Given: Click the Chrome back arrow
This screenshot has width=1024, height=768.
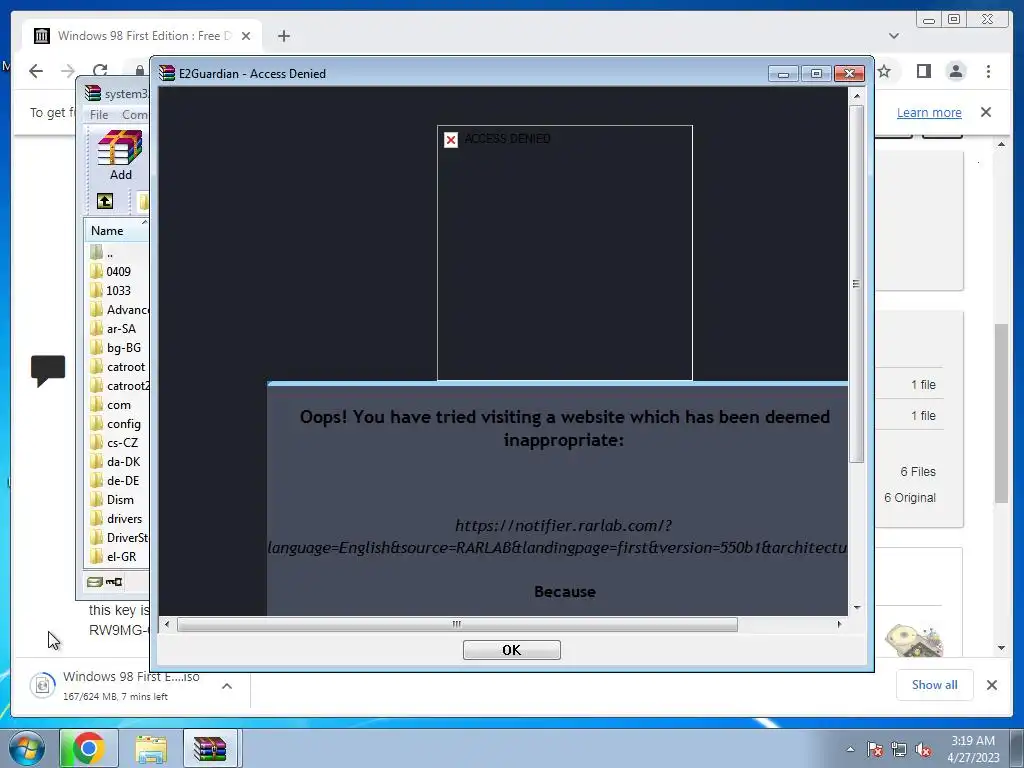Looking at the screenshot, I should pos(36,71).
